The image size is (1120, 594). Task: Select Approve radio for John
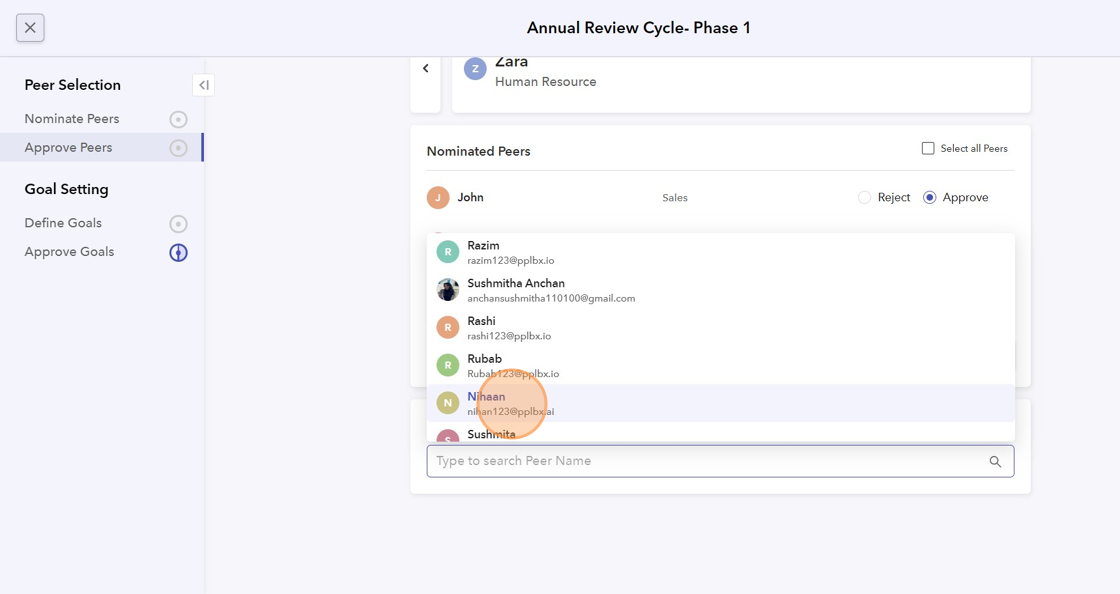click(x=930, y=198)
